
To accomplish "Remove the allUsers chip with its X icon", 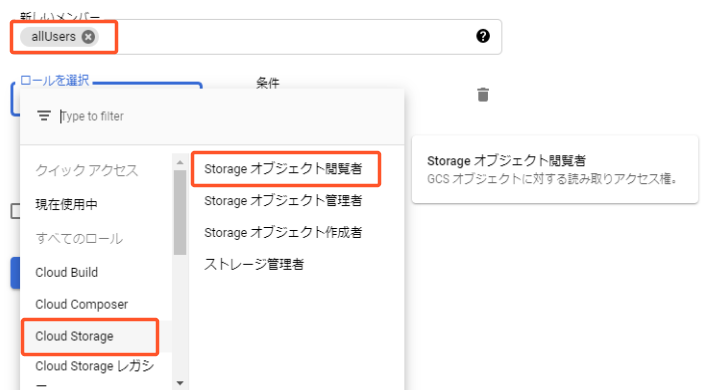I will pos(88,37).
